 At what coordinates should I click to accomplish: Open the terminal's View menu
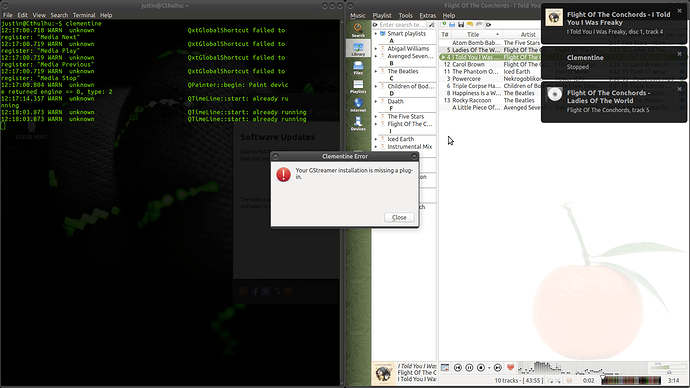pyautogui.click(x=39, y=15)
